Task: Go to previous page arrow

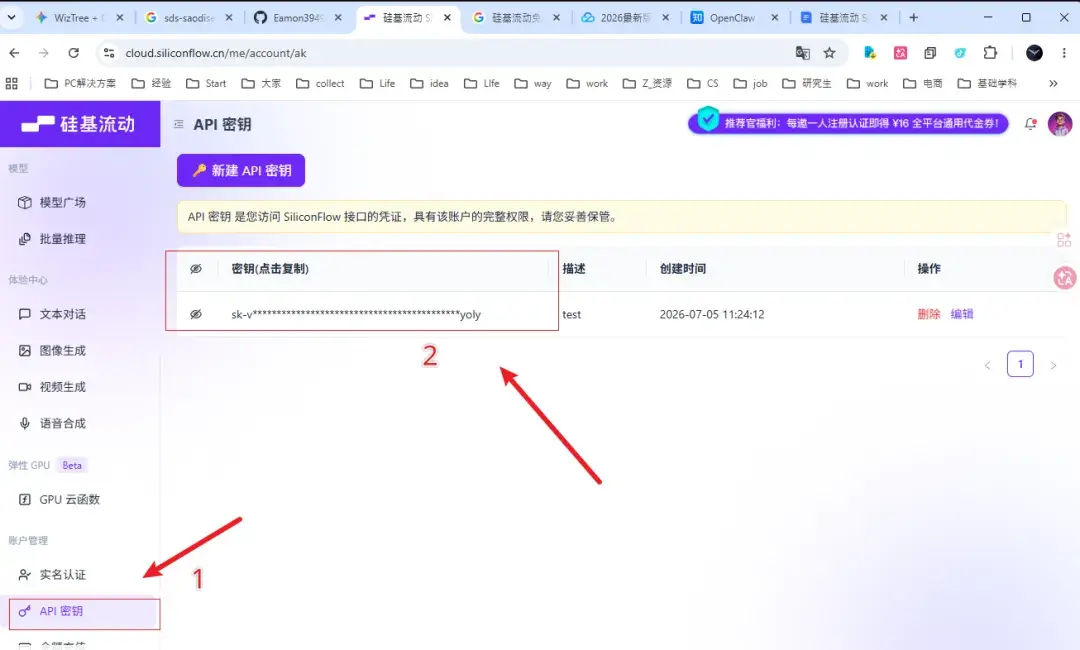Action: 988,366
